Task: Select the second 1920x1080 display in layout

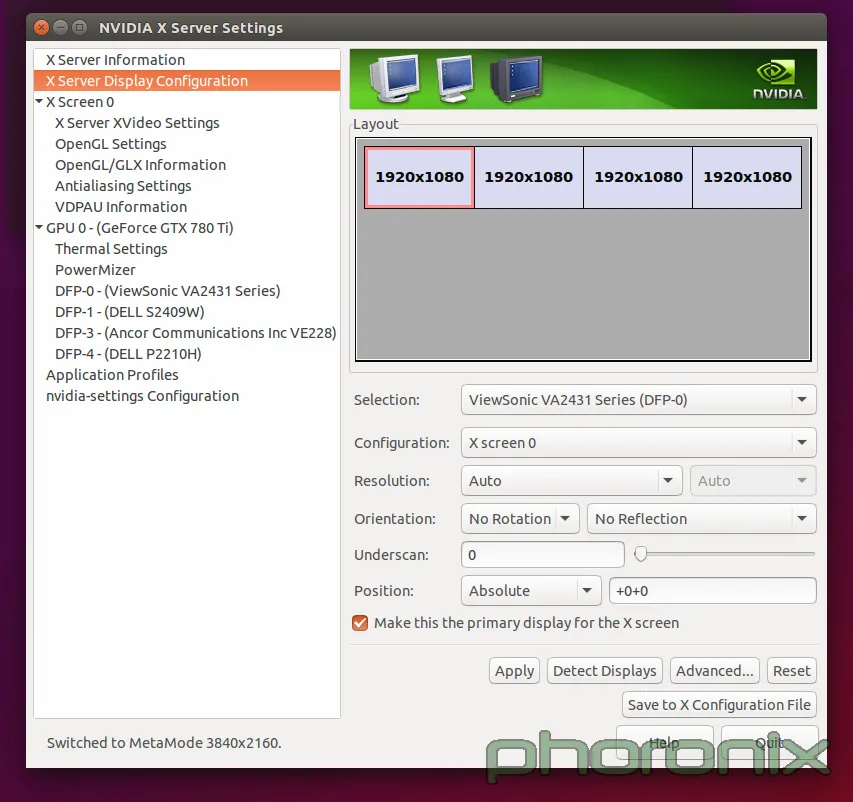Action: (x=529, y=177)
